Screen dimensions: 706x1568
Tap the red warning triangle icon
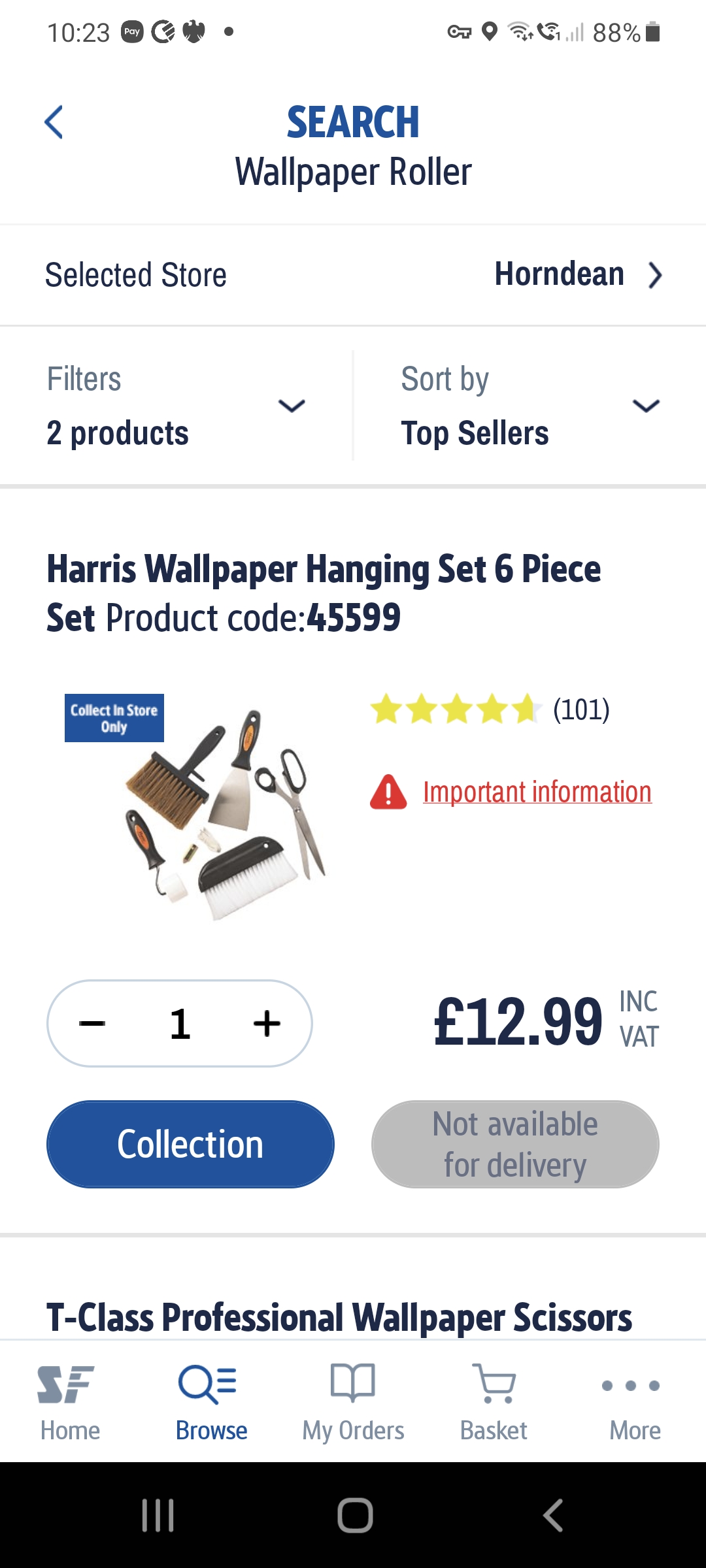pyautogui.click(x=388, y=792)
